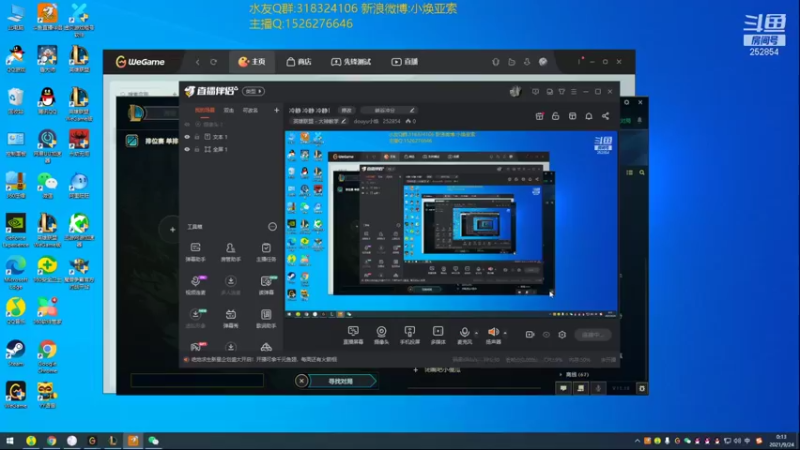
Task: Switch to the WeGame 商店 tab
Action: pos(299,62)
